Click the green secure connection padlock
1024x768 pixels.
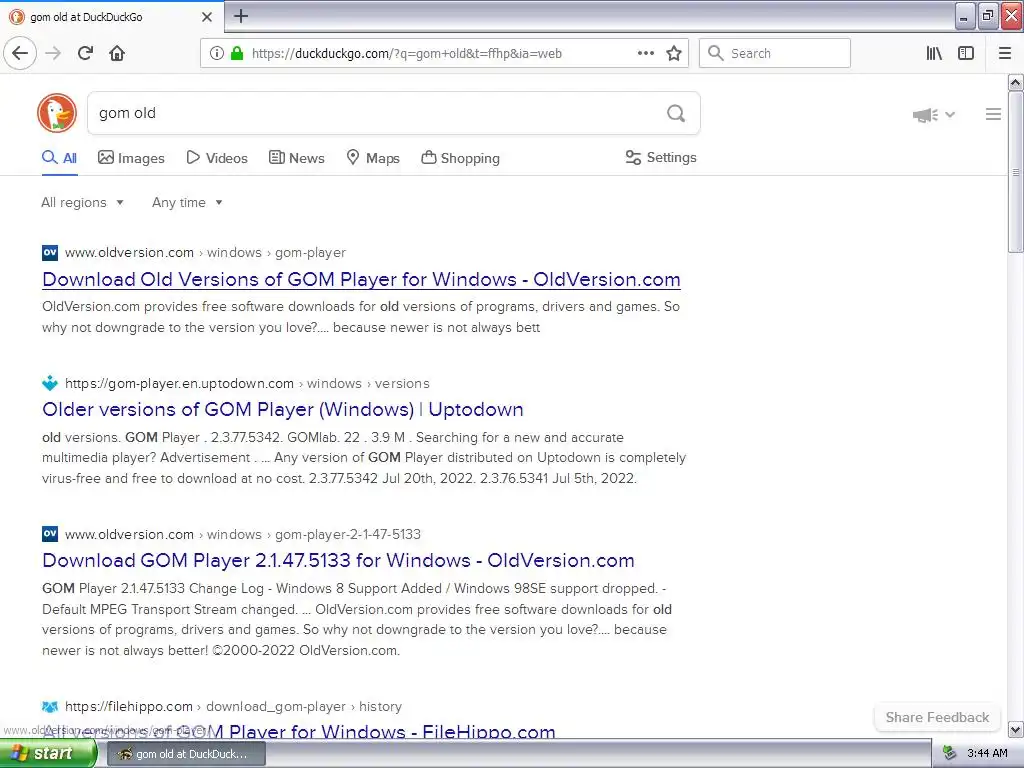pyautogui.click(x=236, y=53)
